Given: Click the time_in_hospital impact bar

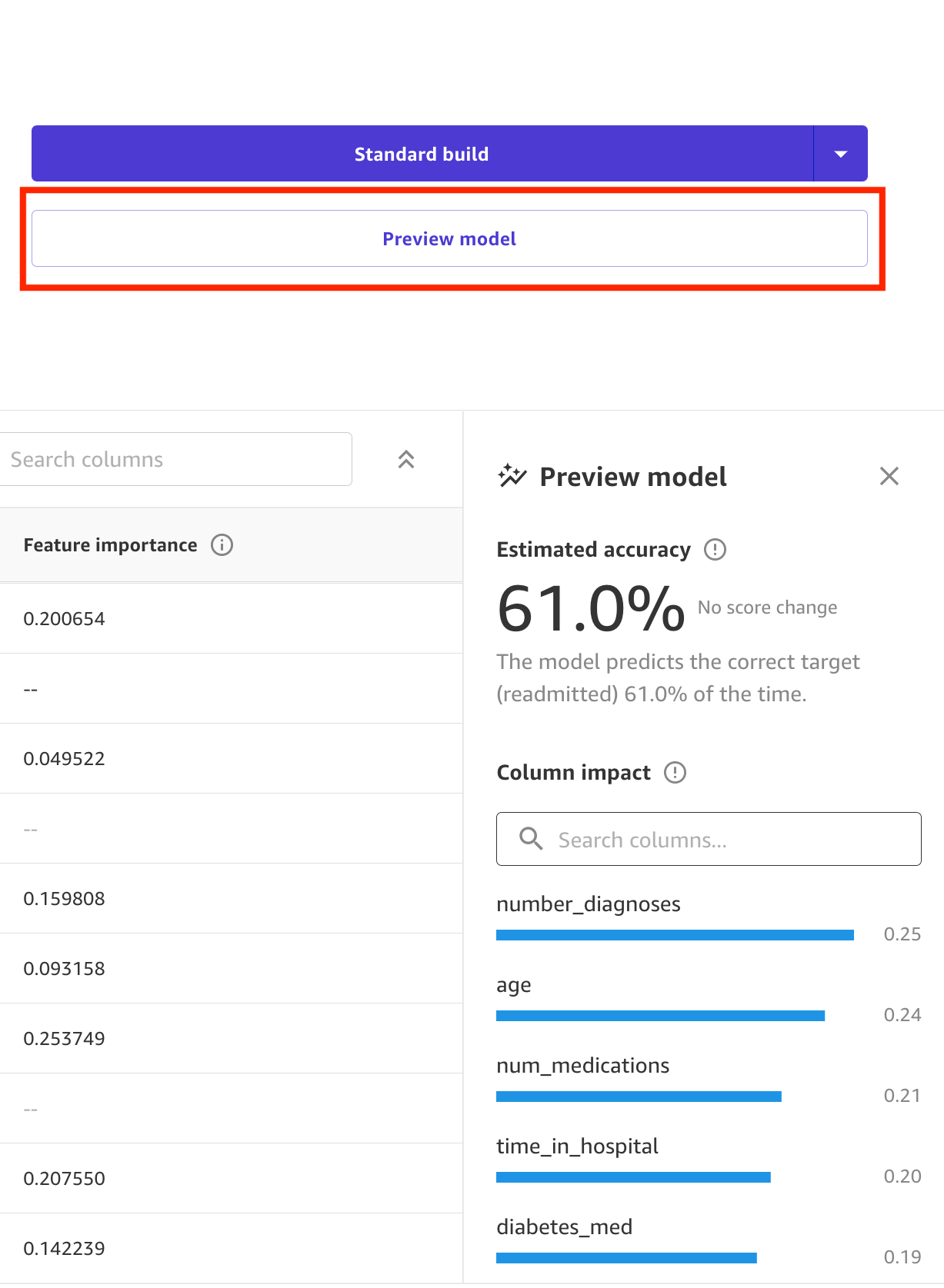Looking at the screenshot, I should tap(634, 1177).
